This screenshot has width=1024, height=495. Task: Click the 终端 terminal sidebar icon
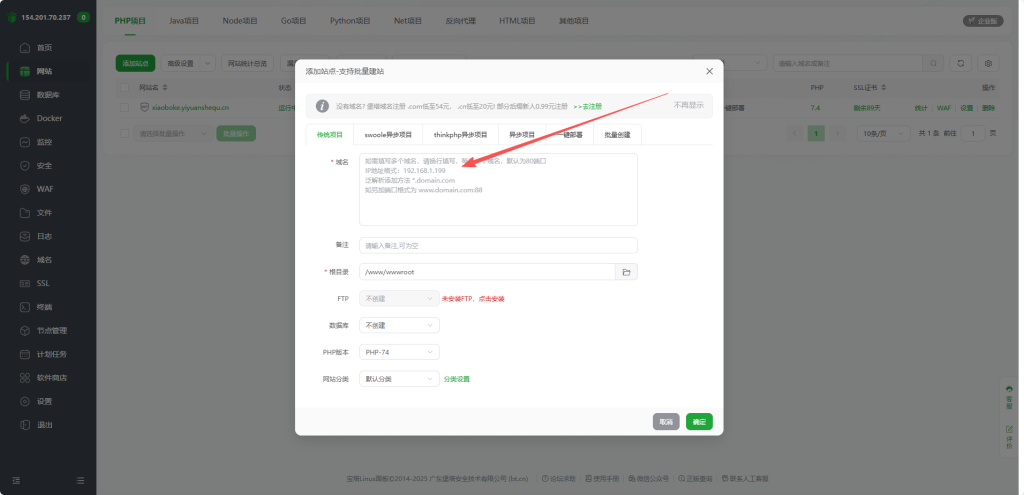pyautogui.click(x=26, y=307)
